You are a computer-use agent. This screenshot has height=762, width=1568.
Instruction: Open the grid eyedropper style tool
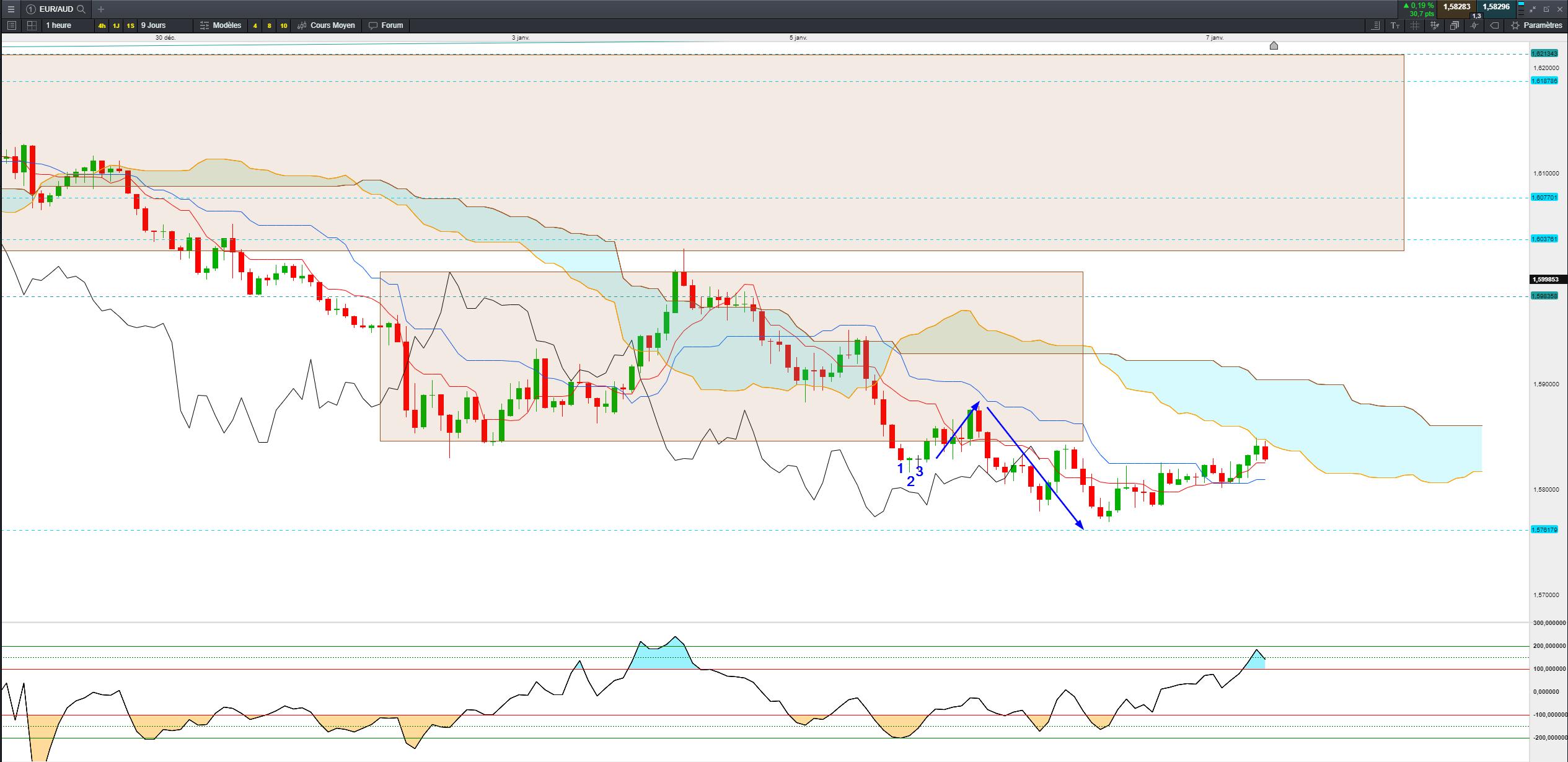click(x=1435, y=25)
